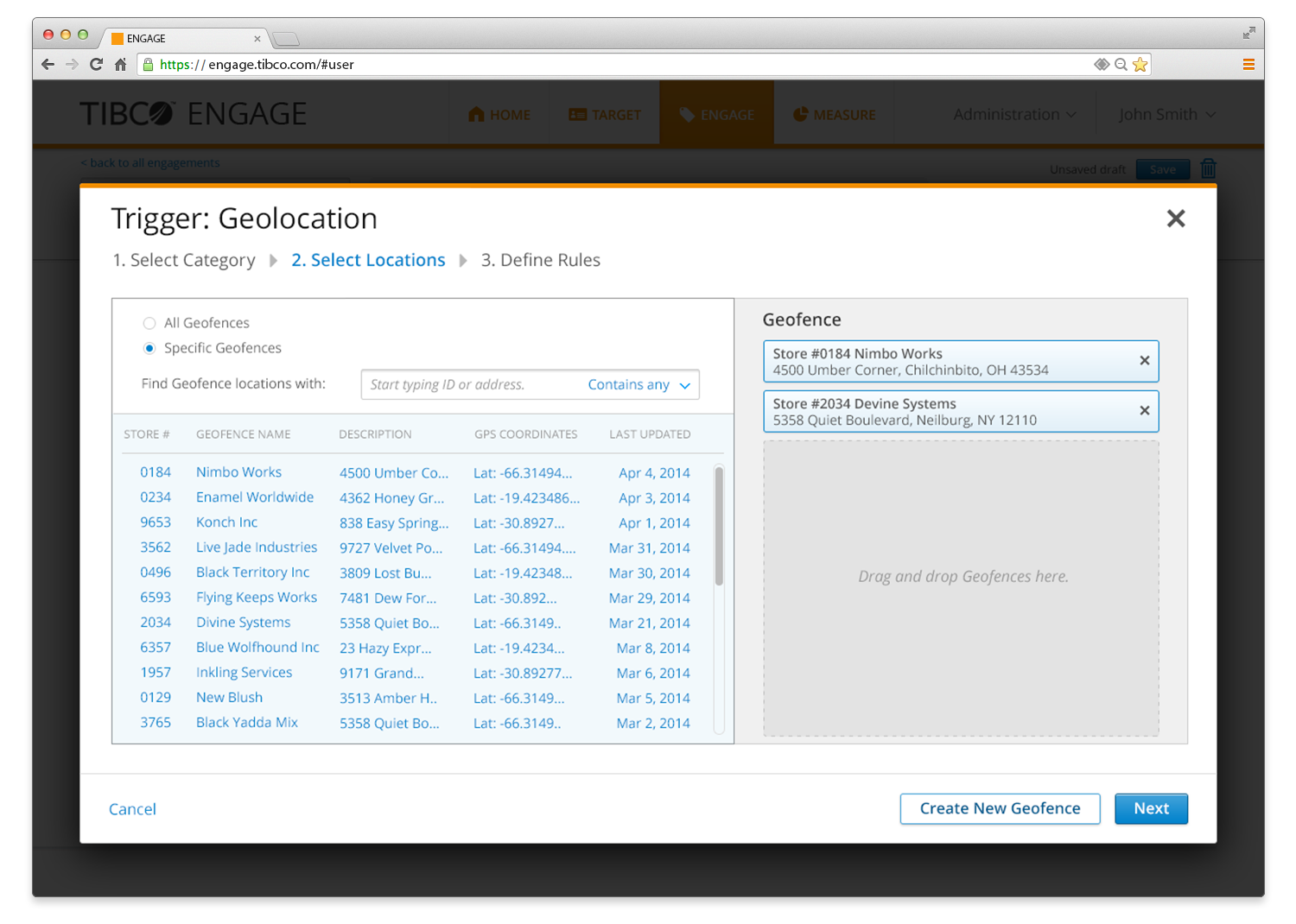This screenshot has height=924, width=1296.
Task: Select Live Jade Industries row
Action: (416, 547)
